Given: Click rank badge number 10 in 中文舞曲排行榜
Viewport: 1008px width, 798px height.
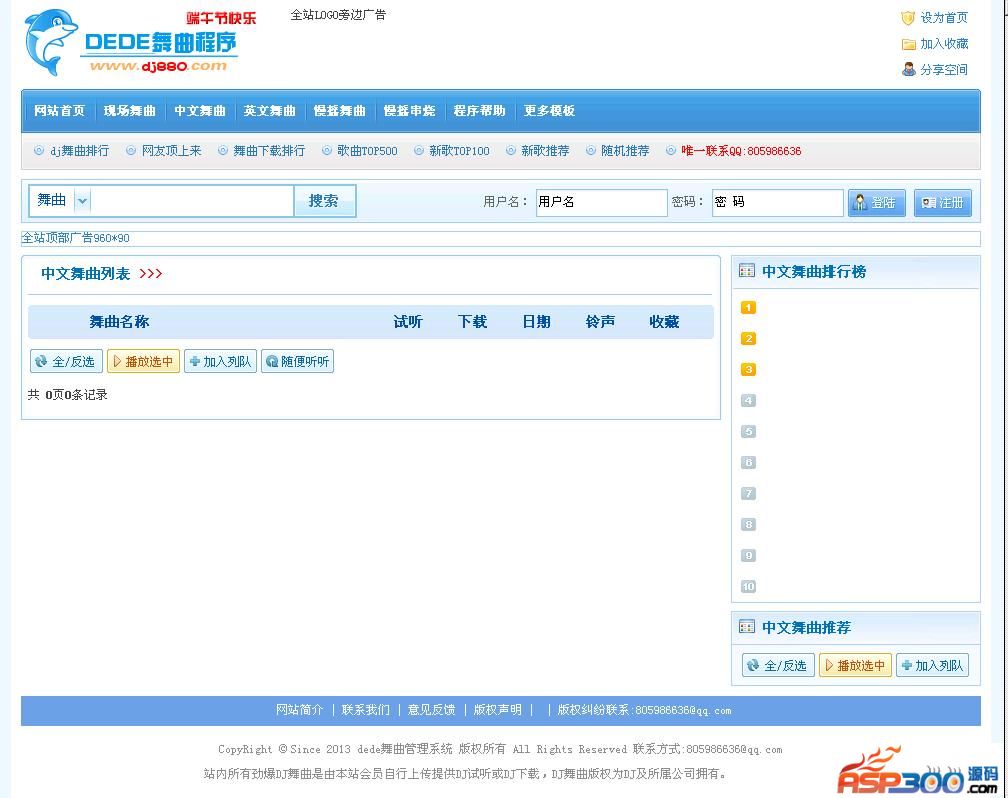Looking at the screenshot, I should [748, 586].
